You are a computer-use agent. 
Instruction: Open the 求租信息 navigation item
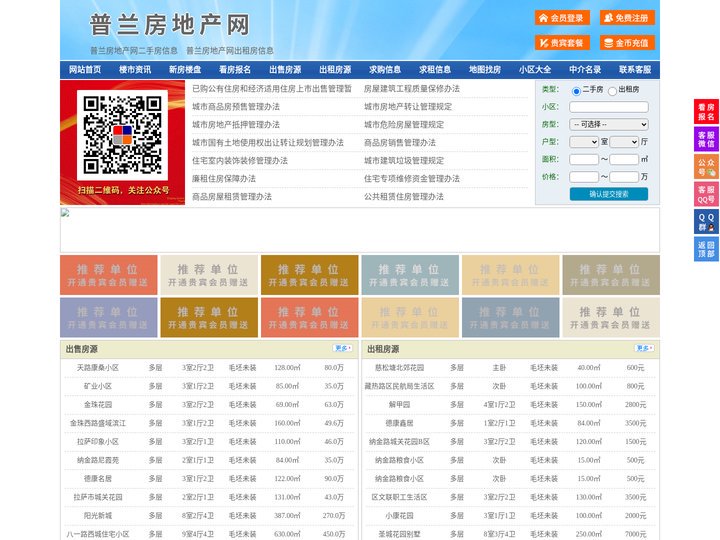435,70
